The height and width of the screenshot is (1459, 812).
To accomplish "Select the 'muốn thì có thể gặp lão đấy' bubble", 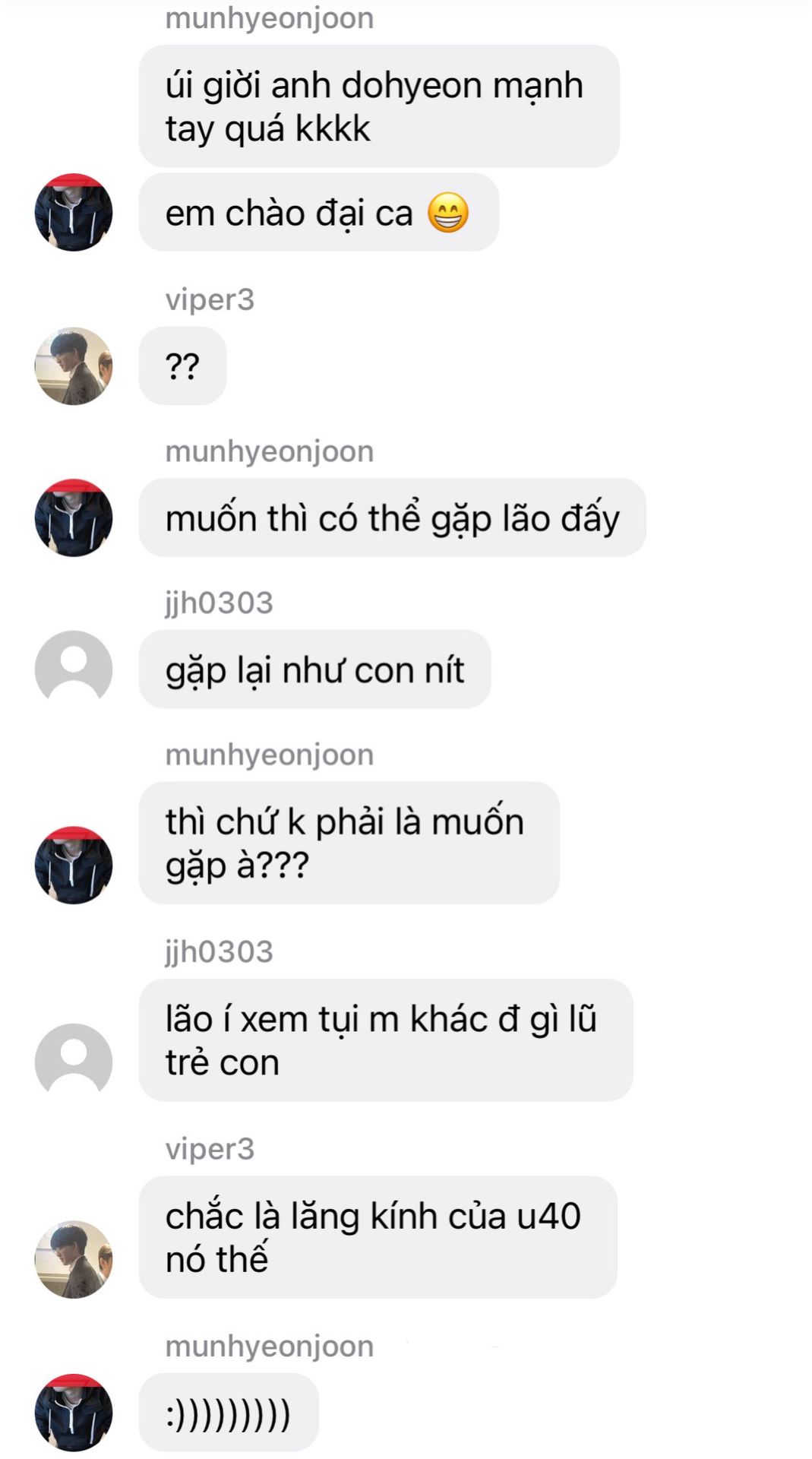I will tap(392, 517).
